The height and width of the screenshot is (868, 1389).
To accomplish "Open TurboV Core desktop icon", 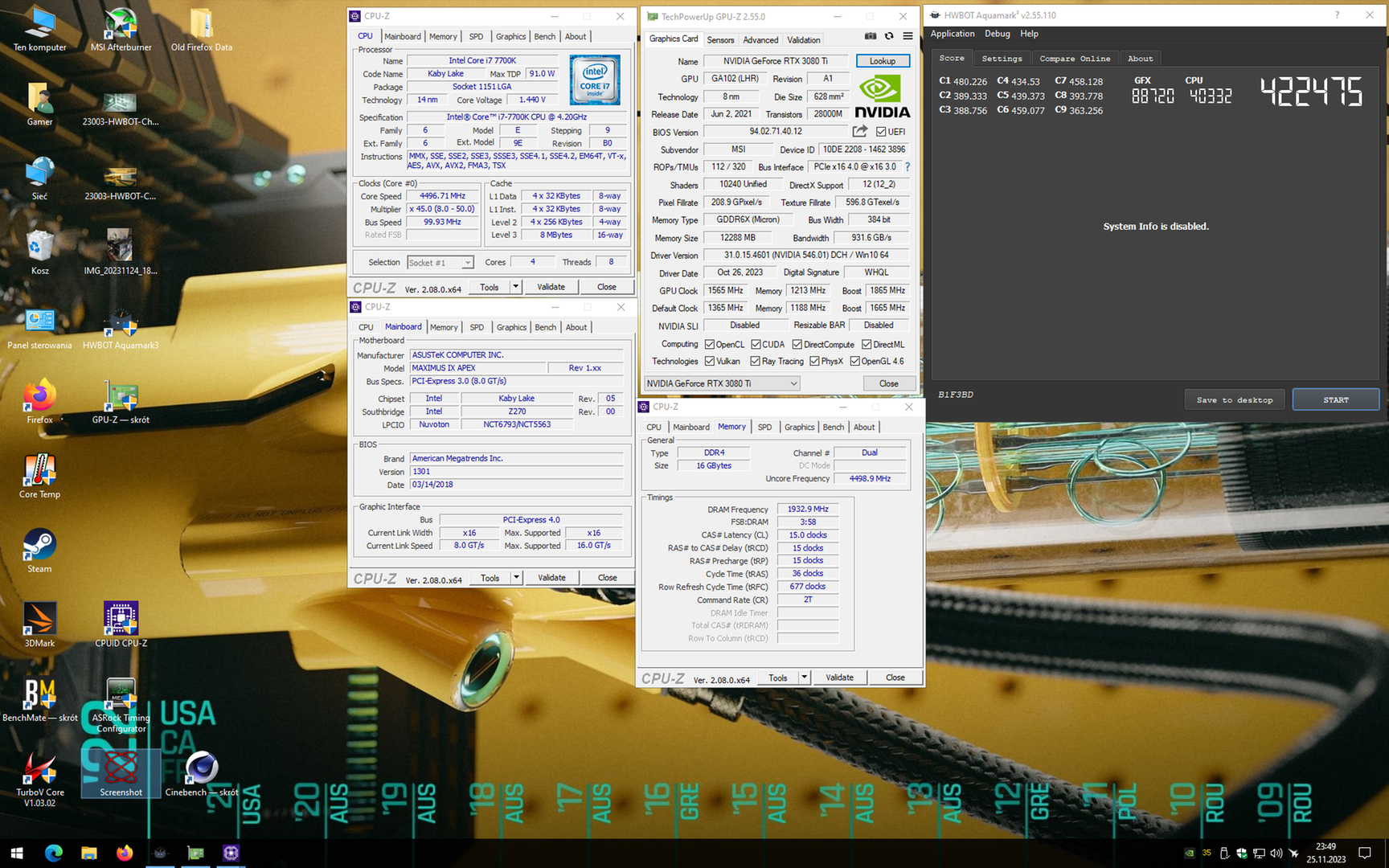I will click(x=39, y=780).
